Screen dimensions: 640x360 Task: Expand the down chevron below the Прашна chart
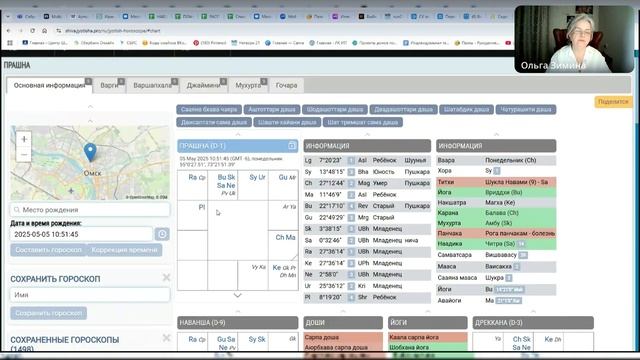(x=238, y=295)
